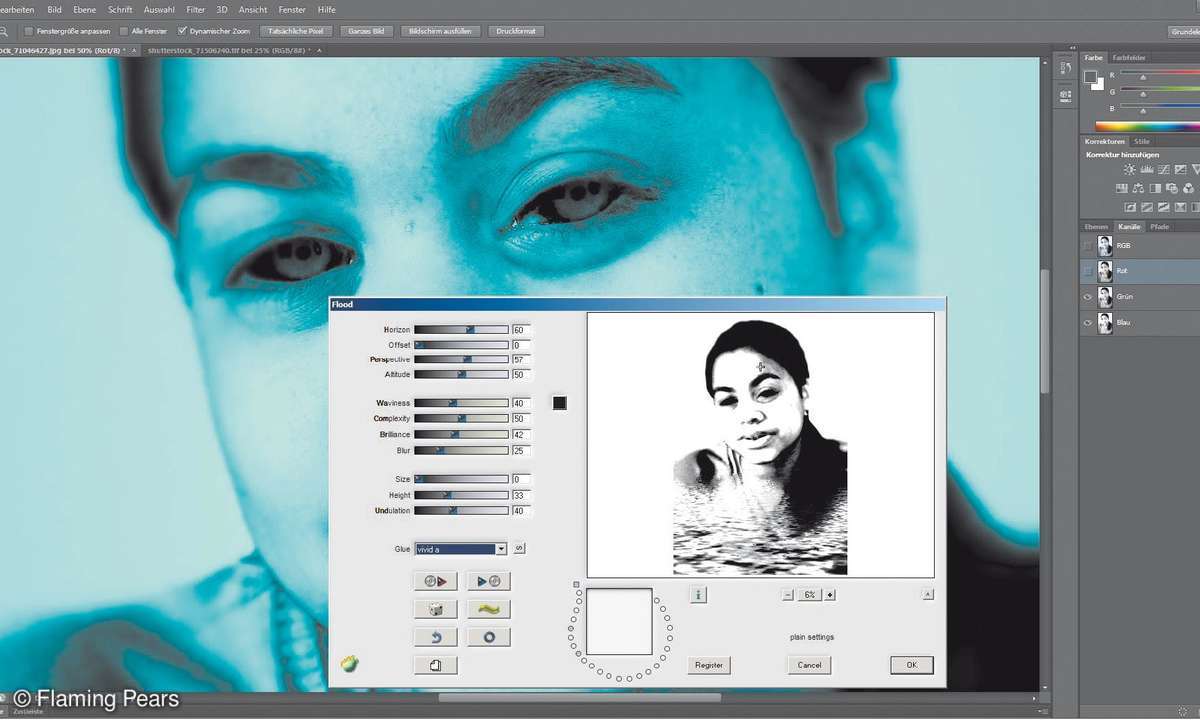Image resolution: width=1200 pixels, height=720 pixels.
Task: Zoom out the Flood preview with minus
Action: tap(788, 594)
